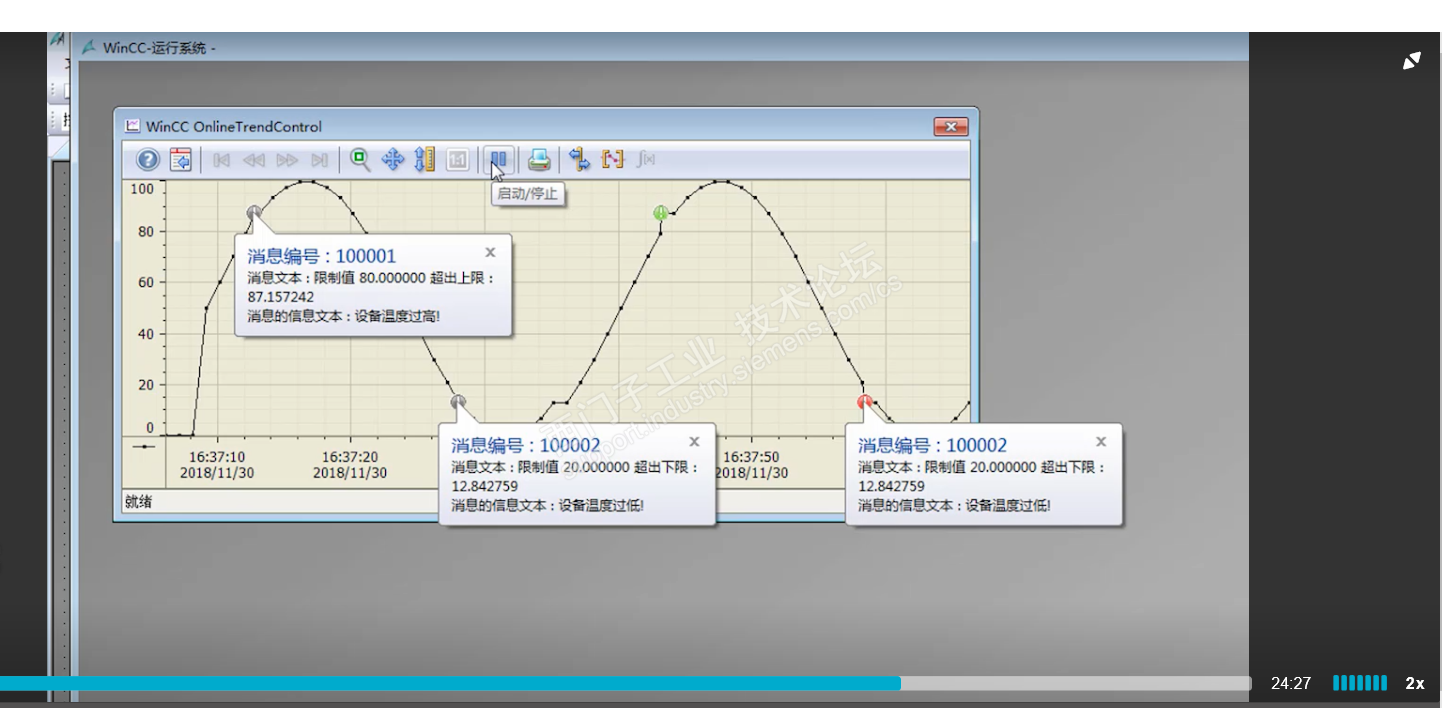Close the message 100001 tooltip

490,252
